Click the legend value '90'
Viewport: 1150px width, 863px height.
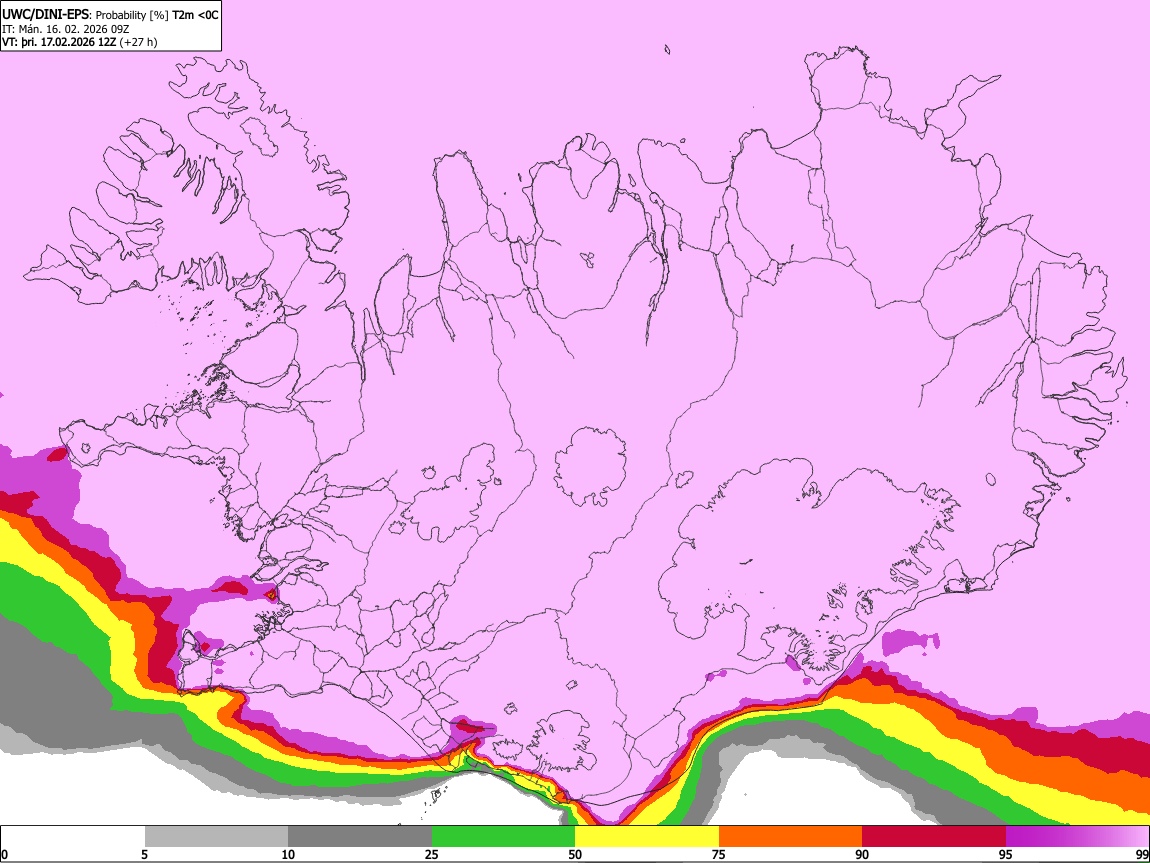click(x=862, y=854)
